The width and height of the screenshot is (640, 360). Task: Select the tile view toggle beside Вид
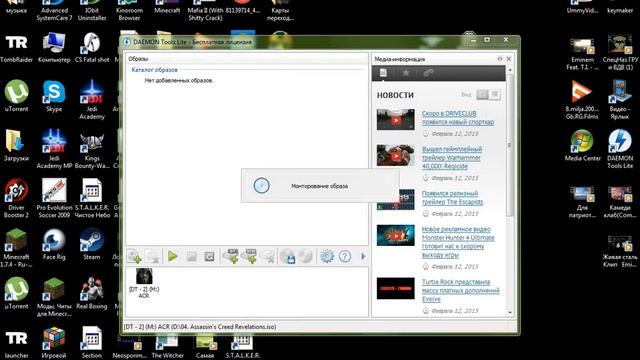(482, 95)
